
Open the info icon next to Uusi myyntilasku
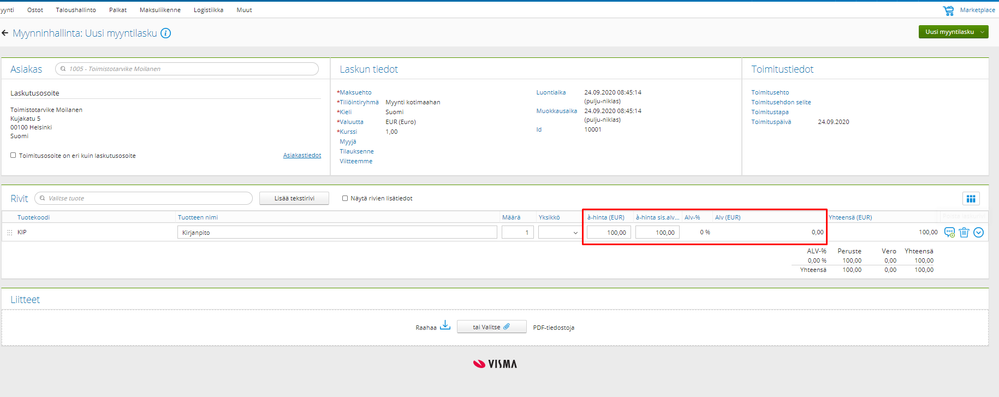point(166,33)
